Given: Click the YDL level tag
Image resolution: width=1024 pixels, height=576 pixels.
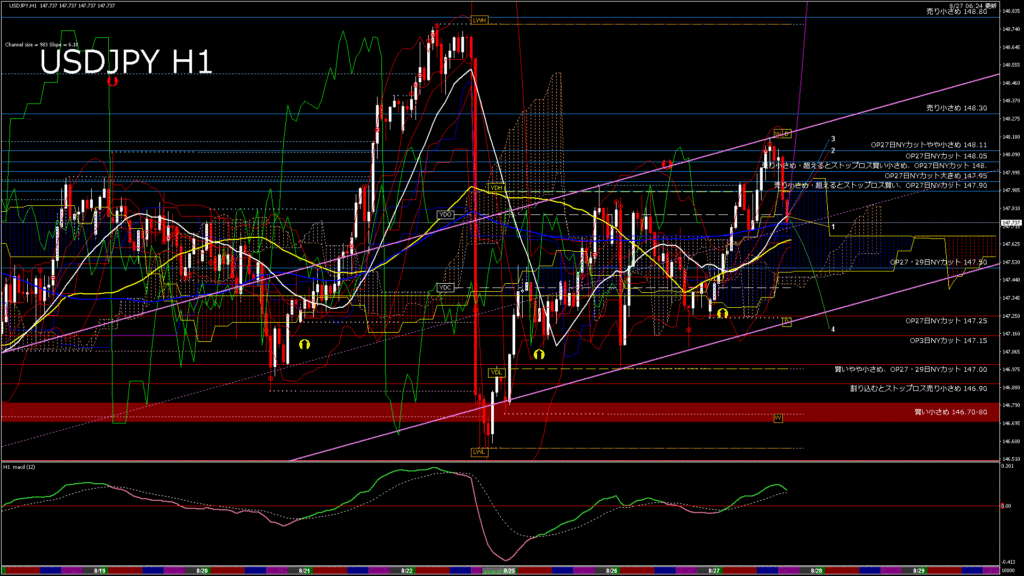Looking at the screenshot, I should click(x=495, y=372).
